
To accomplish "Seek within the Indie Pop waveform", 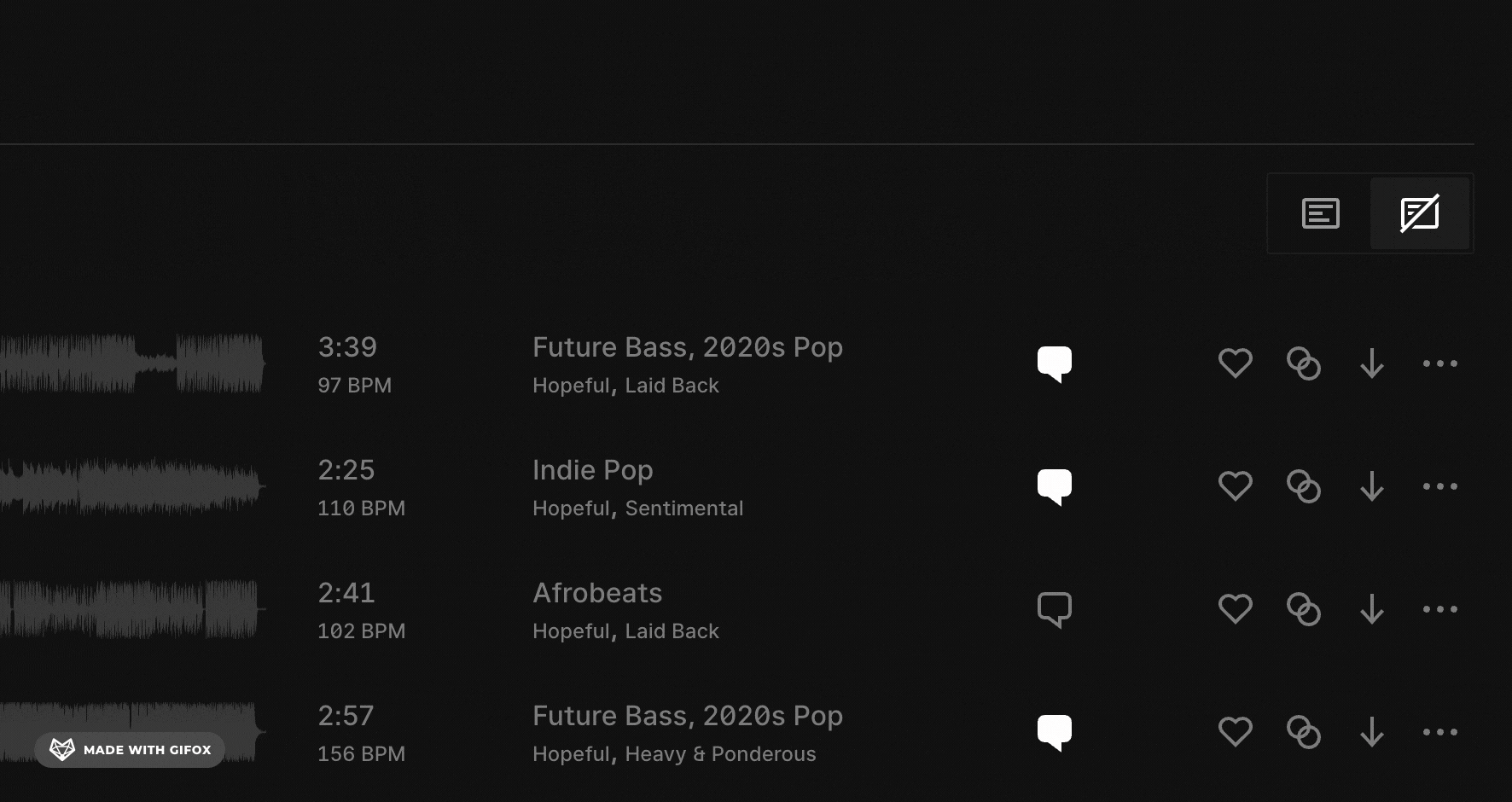I will [x=132, y=486].
